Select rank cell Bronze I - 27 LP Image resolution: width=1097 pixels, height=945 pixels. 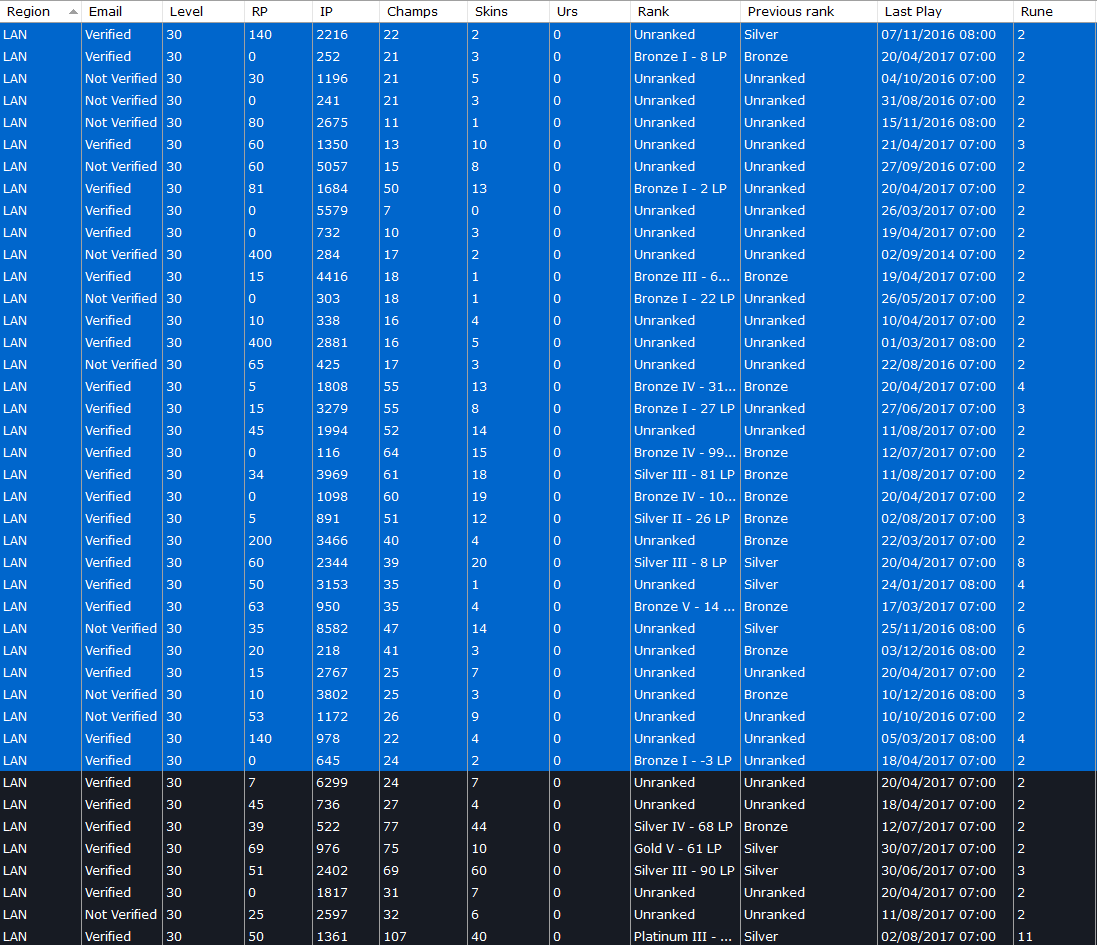[x=684, y=408]
